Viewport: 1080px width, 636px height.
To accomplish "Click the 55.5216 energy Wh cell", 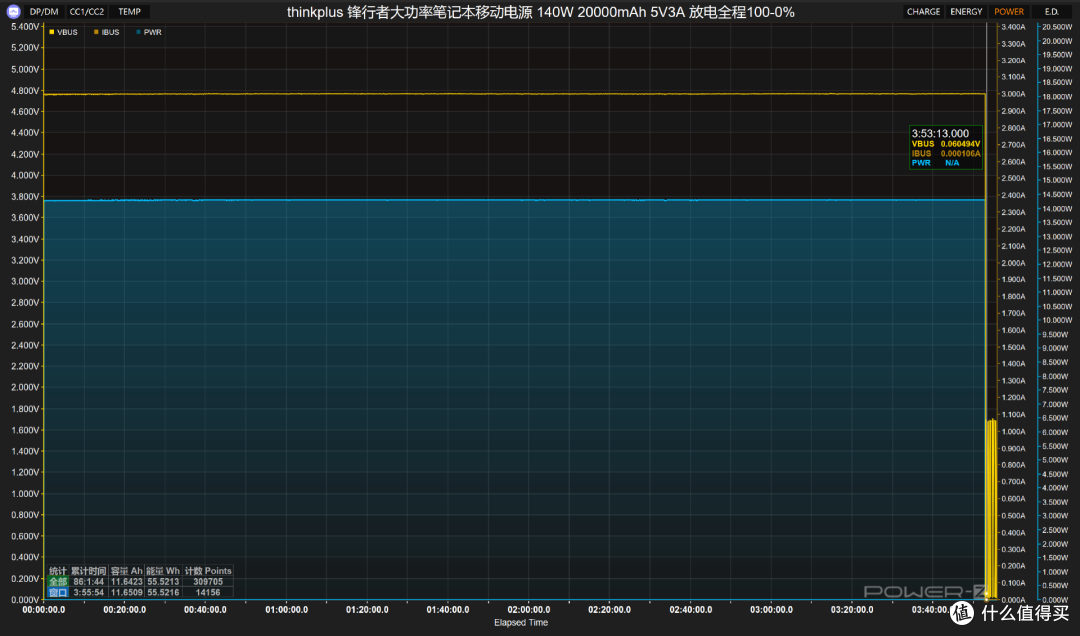I will tap(163, 593).
